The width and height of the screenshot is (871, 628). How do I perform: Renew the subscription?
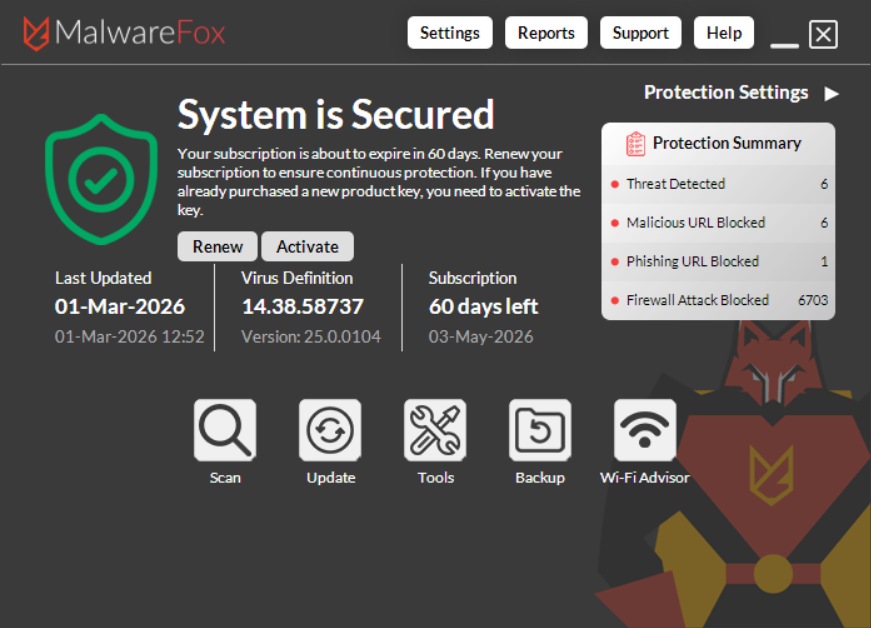point(218,246)
